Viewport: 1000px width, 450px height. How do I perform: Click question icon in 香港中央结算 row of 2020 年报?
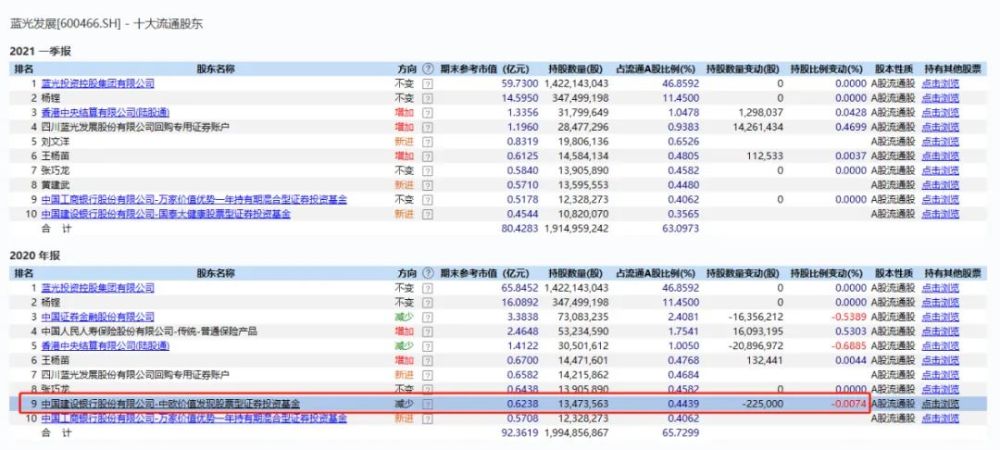[x=427, y=346]
